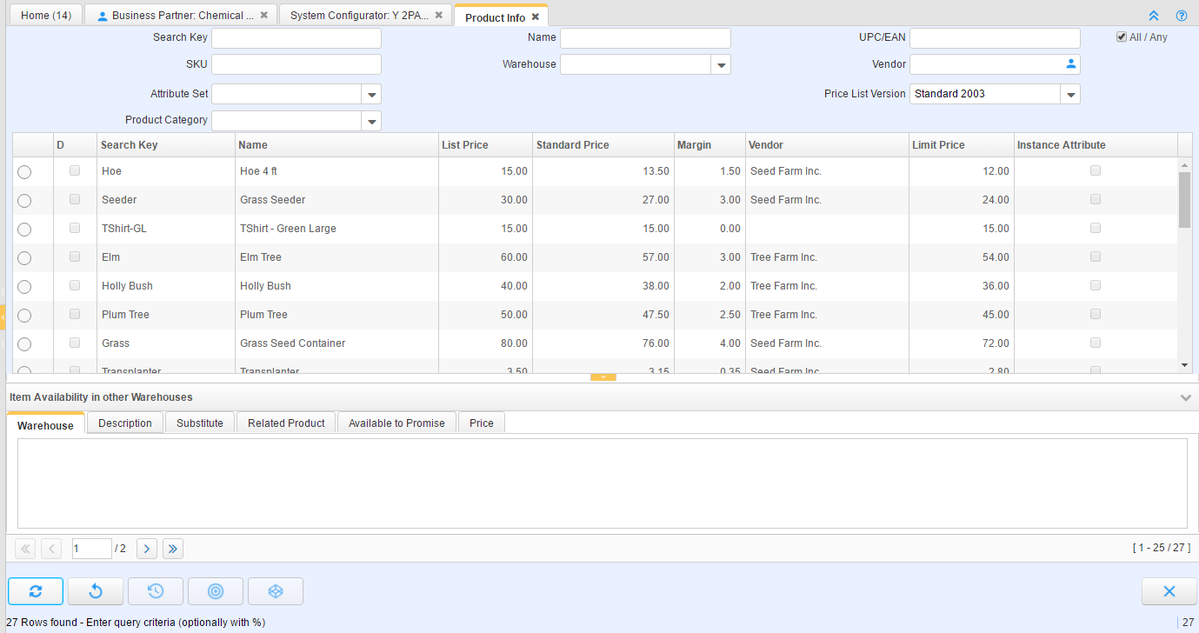Click the target zoom button
1199x633 pixels.
coord(215,591)
